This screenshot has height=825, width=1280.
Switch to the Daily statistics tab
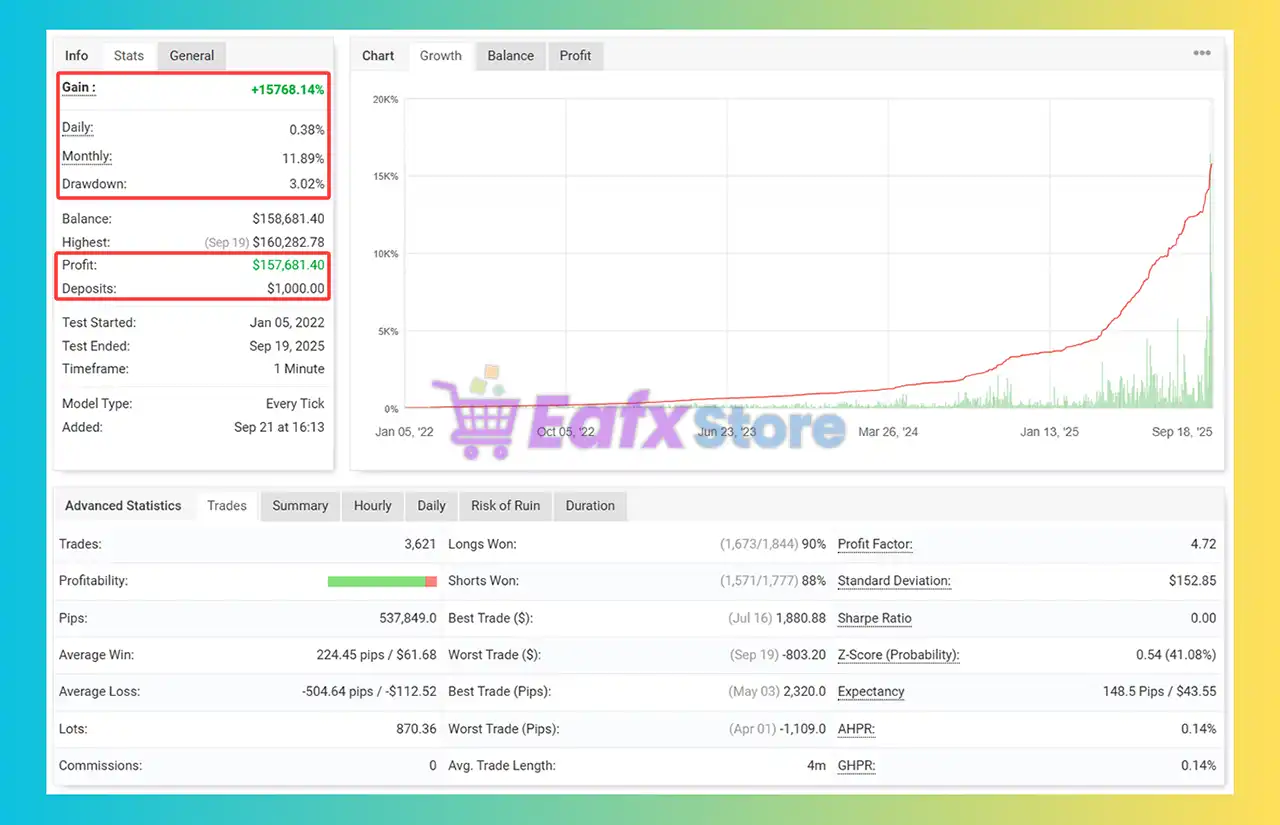click(x=431, y=506)
